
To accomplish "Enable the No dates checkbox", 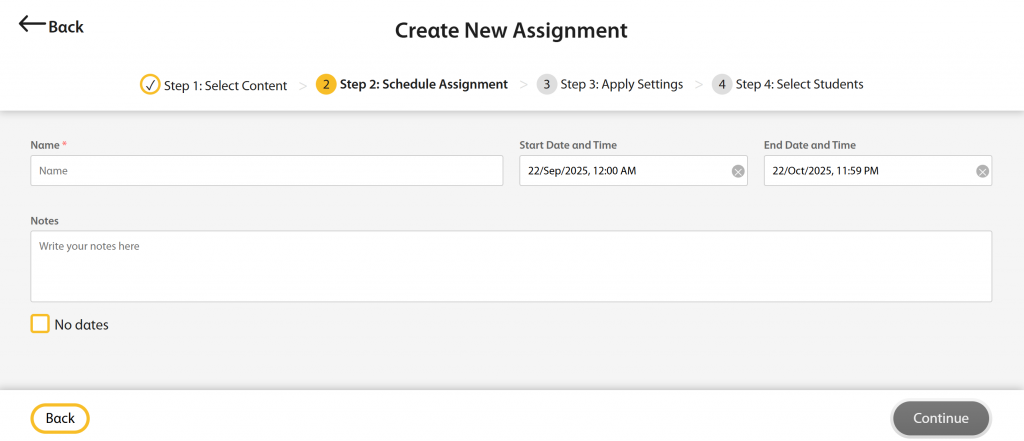I will tap(40, 324).
